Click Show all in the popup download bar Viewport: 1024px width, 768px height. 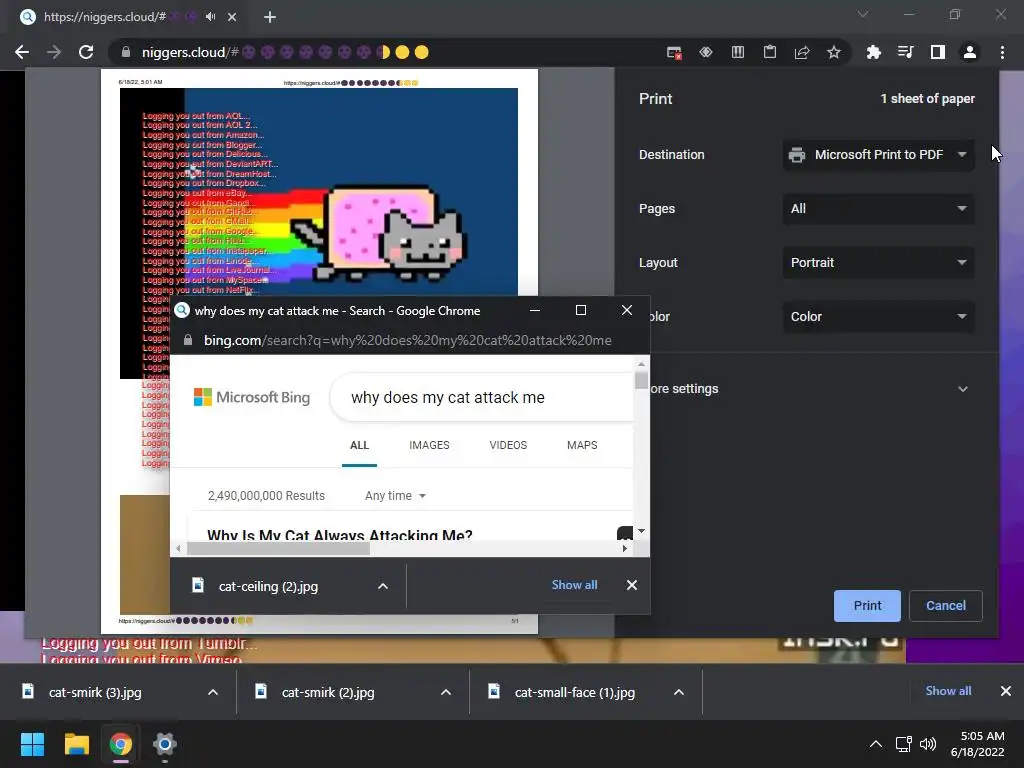click(574, 585)
